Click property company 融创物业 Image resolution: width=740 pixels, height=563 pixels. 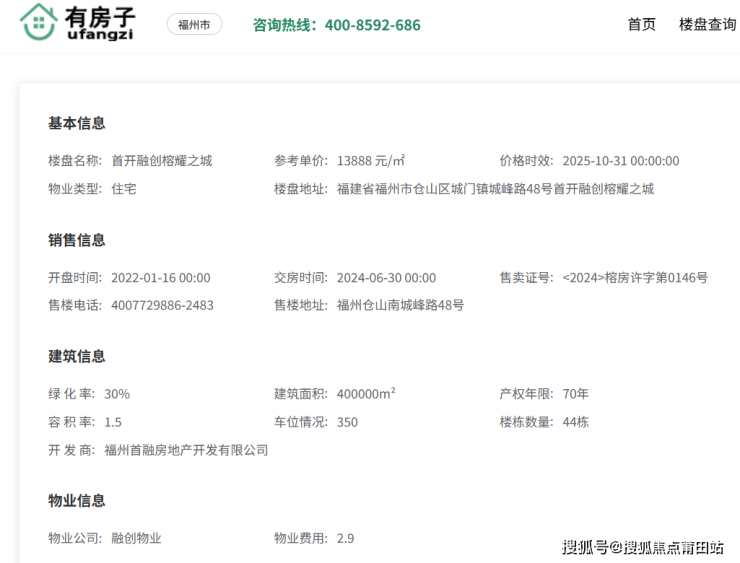tap(136, 538)
